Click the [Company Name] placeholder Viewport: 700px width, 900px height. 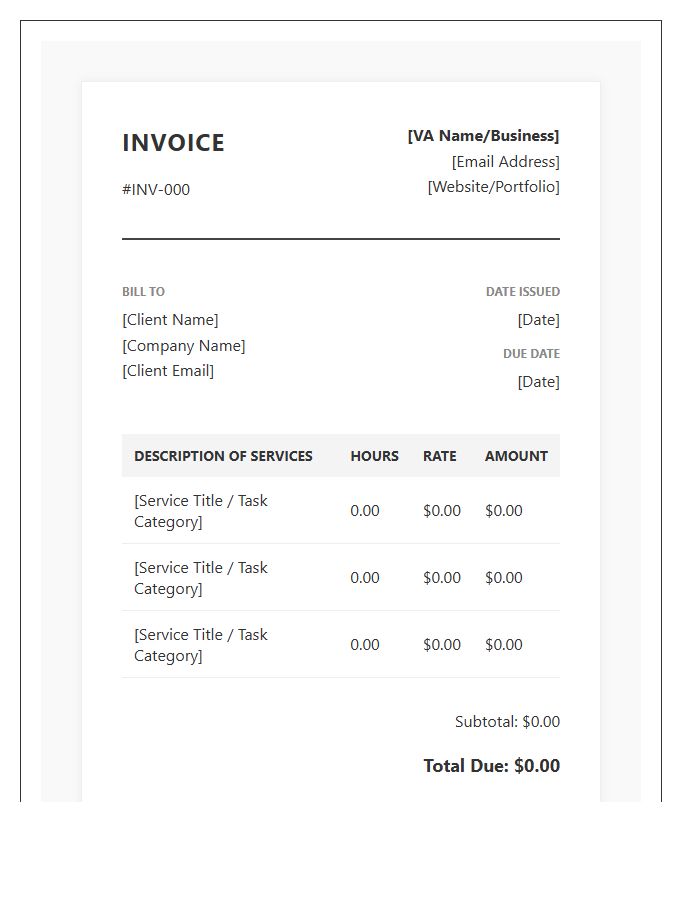tap(184, 346)
